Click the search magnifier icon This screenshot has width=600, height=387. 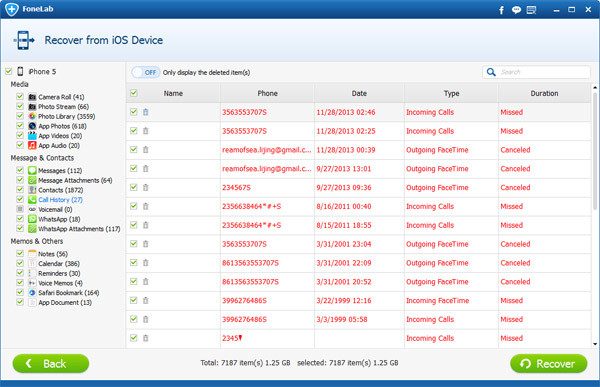click(491, 72)
